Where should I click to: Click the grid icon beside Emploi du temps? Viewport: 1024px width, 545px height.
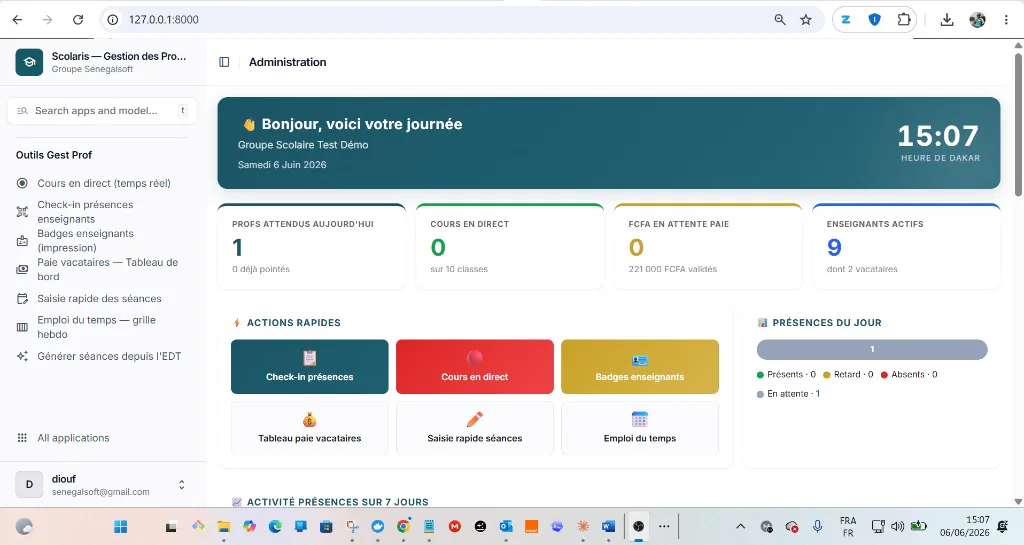(x=22, y=327)
